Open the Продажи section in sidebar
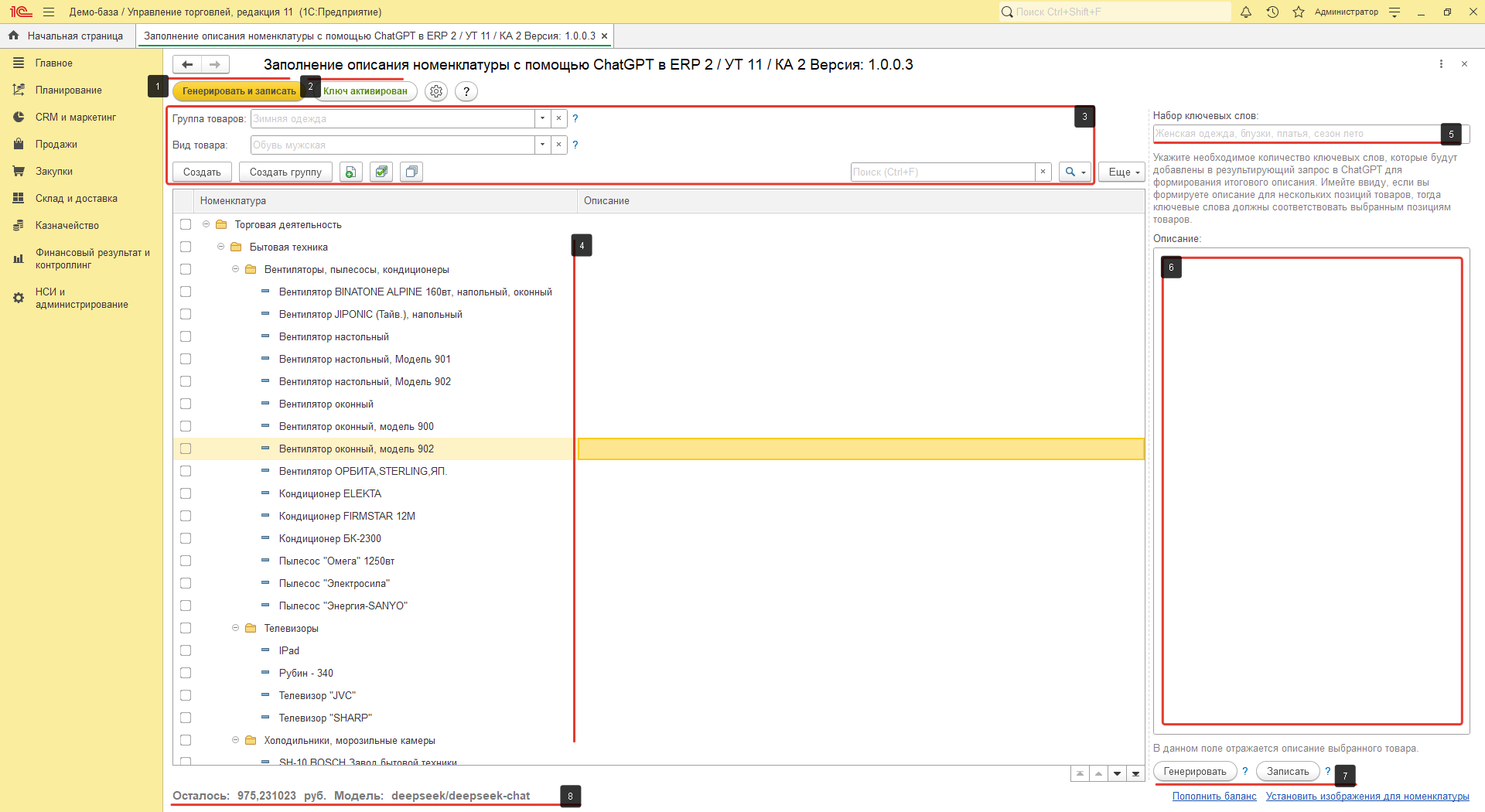This screenshot has height=812, width=1485. click(56, 145)
